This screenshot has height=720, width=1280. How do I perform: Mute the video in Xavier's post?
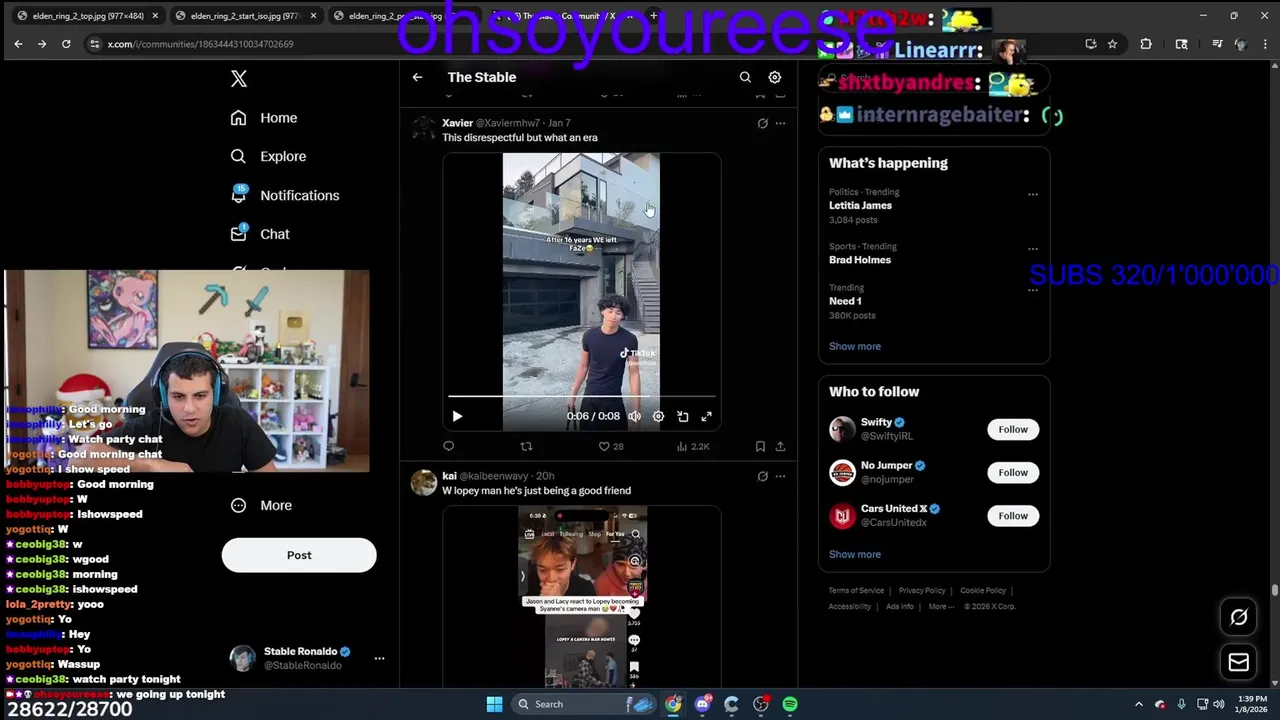click(x=634, y=416)
